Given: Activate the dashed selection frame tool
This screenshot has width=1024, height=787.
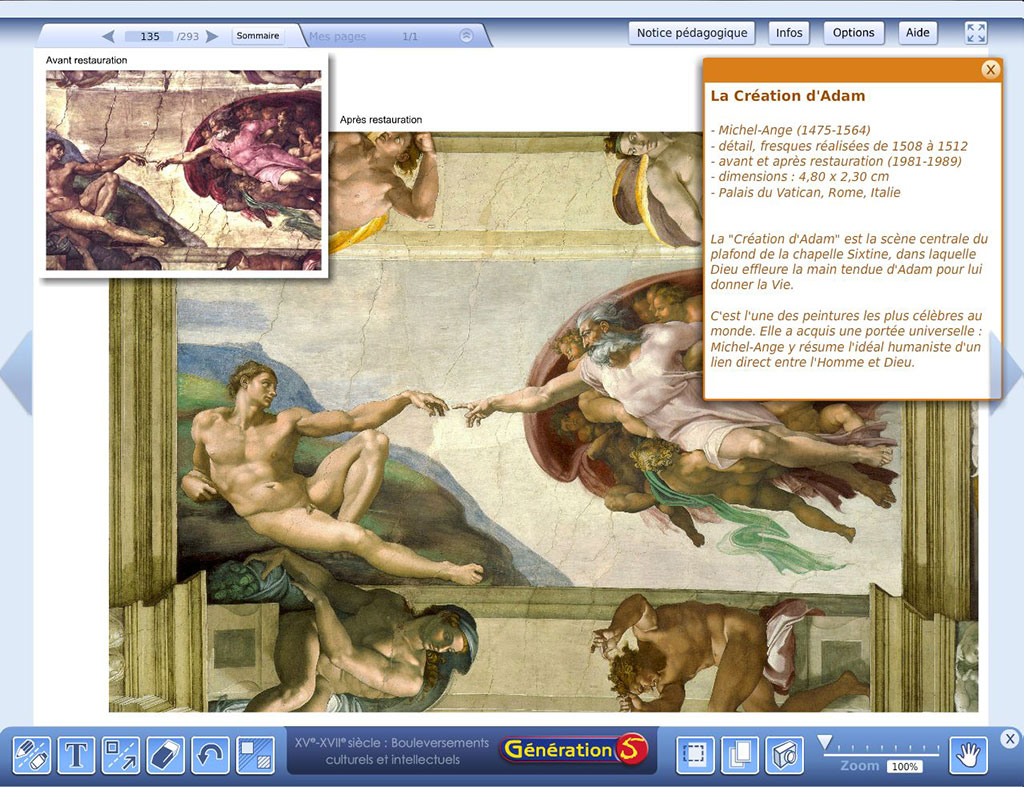Looking at the screenshot, I should pos(694,755).
